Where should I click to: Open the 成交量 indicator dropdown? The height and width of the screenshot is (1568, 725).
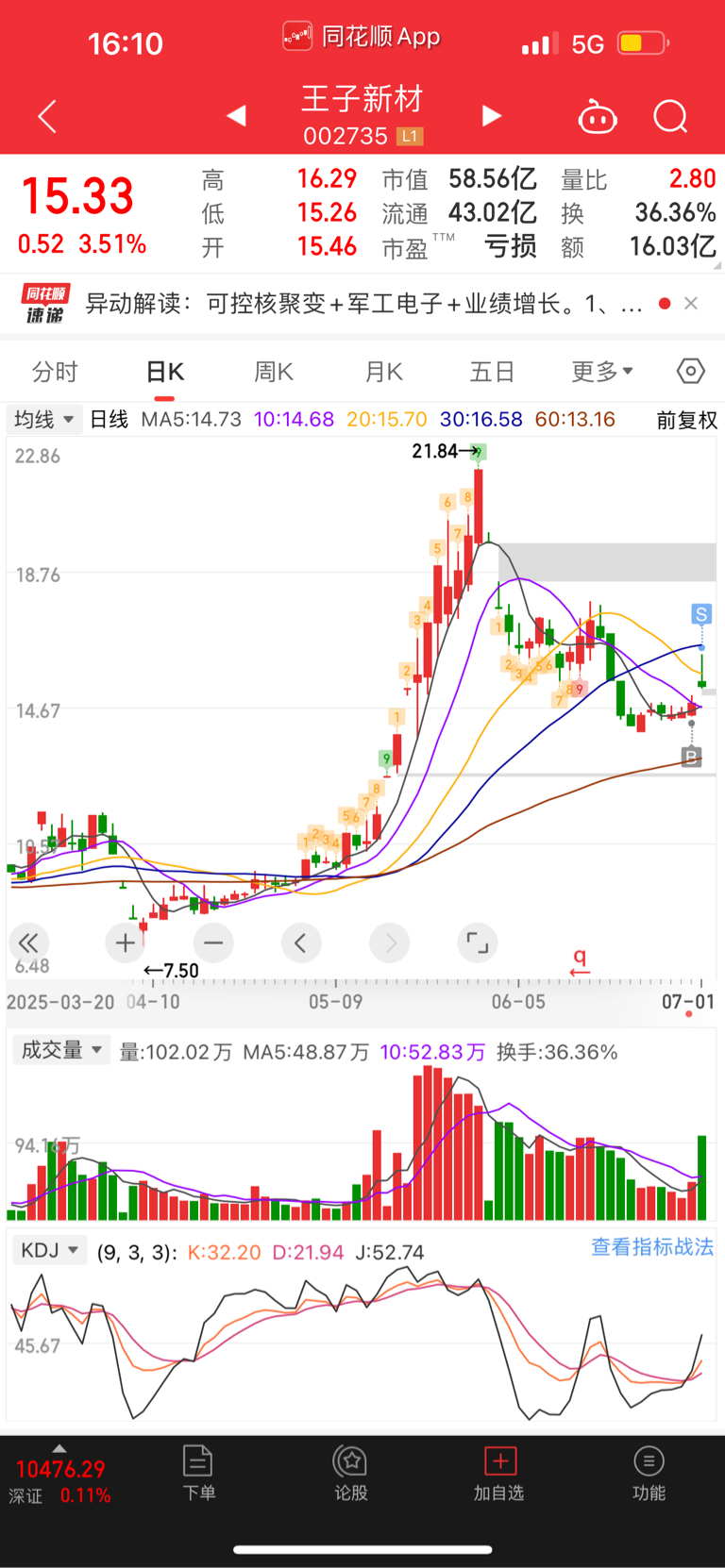[61, 1050]
